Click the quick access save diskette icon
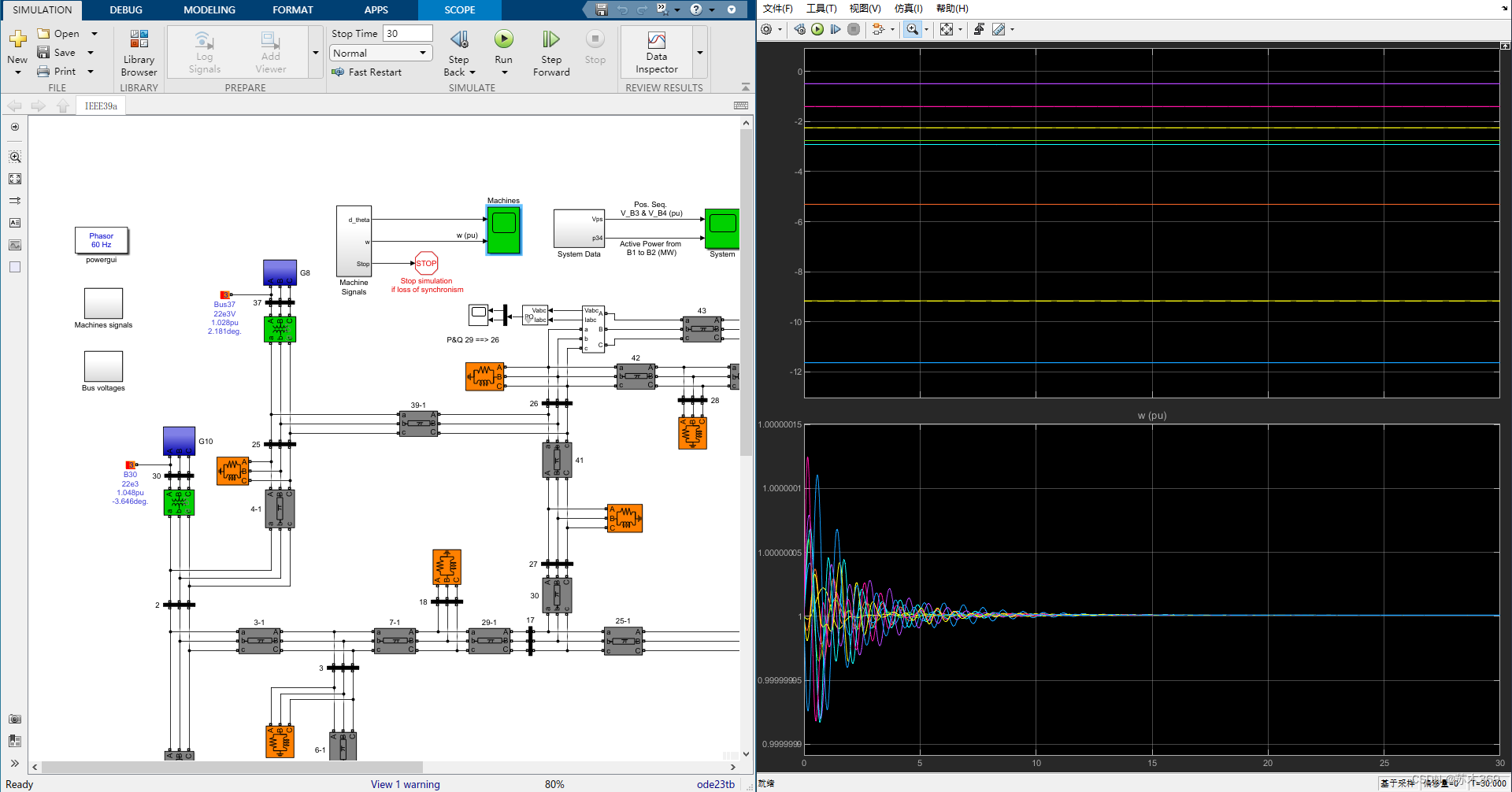Image resolution: width=1512 pixels, height=792 pixels. click(602, 9)
